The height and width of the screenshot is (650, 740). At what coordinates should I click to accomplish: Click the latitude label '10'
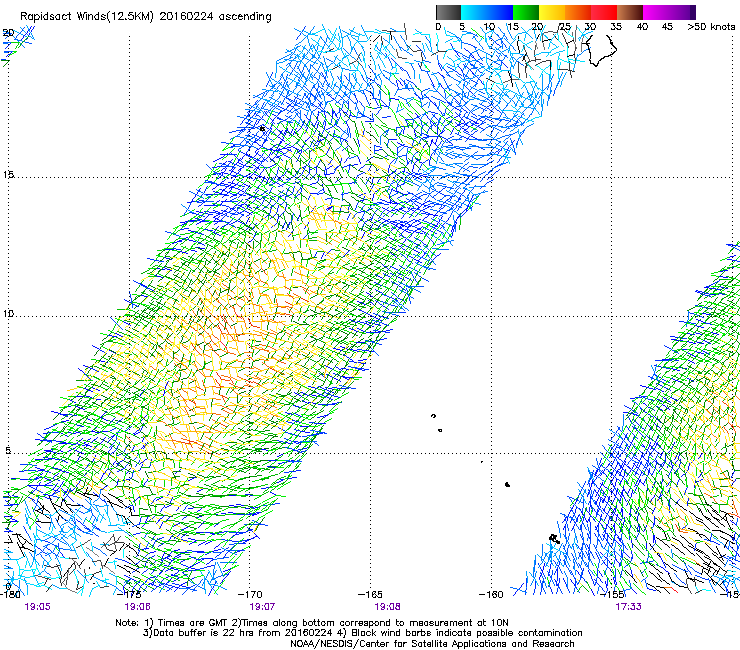(x=8, y=314)
